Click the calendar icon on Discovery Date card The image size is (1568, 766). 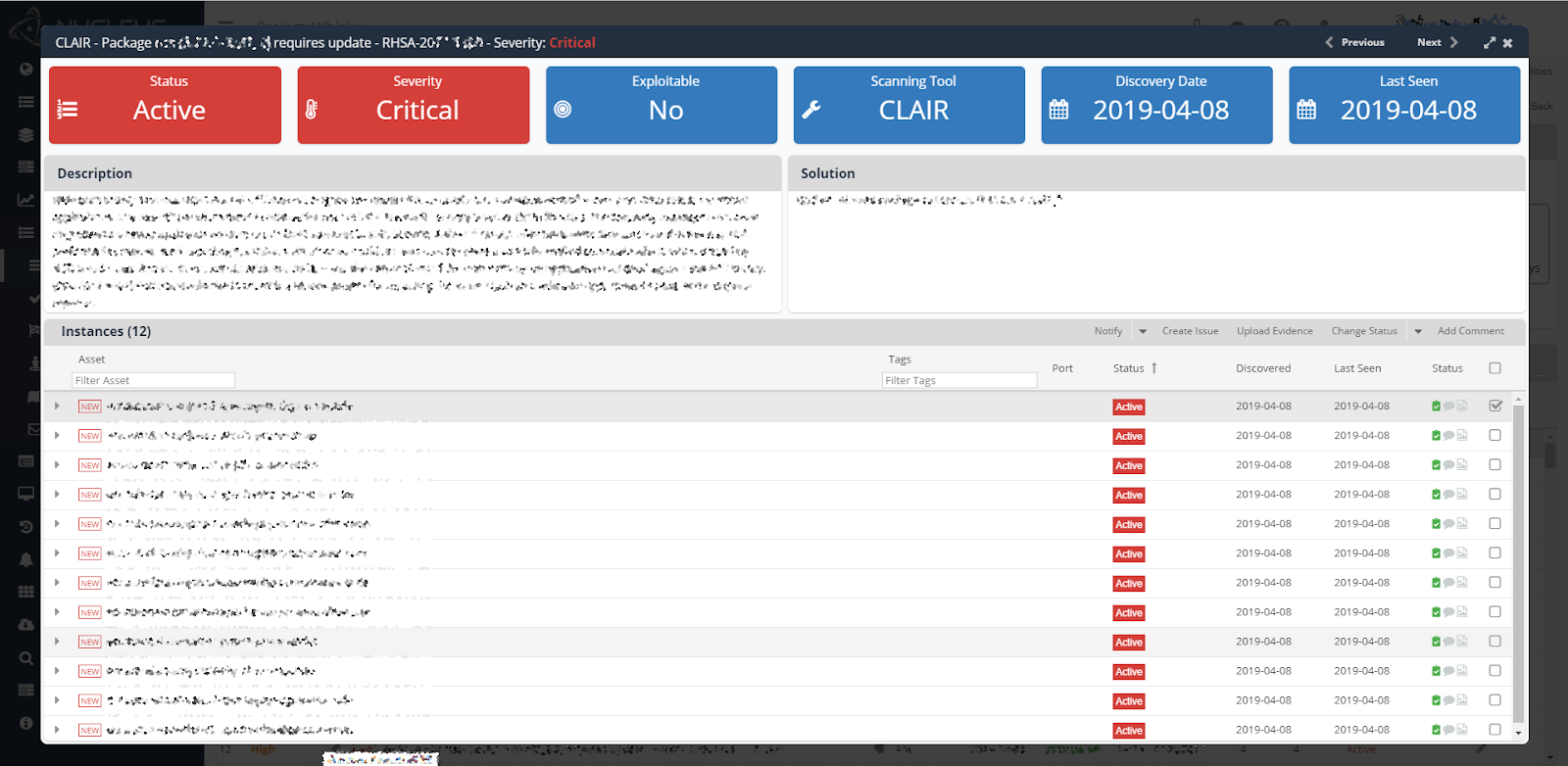point(1059,110)
